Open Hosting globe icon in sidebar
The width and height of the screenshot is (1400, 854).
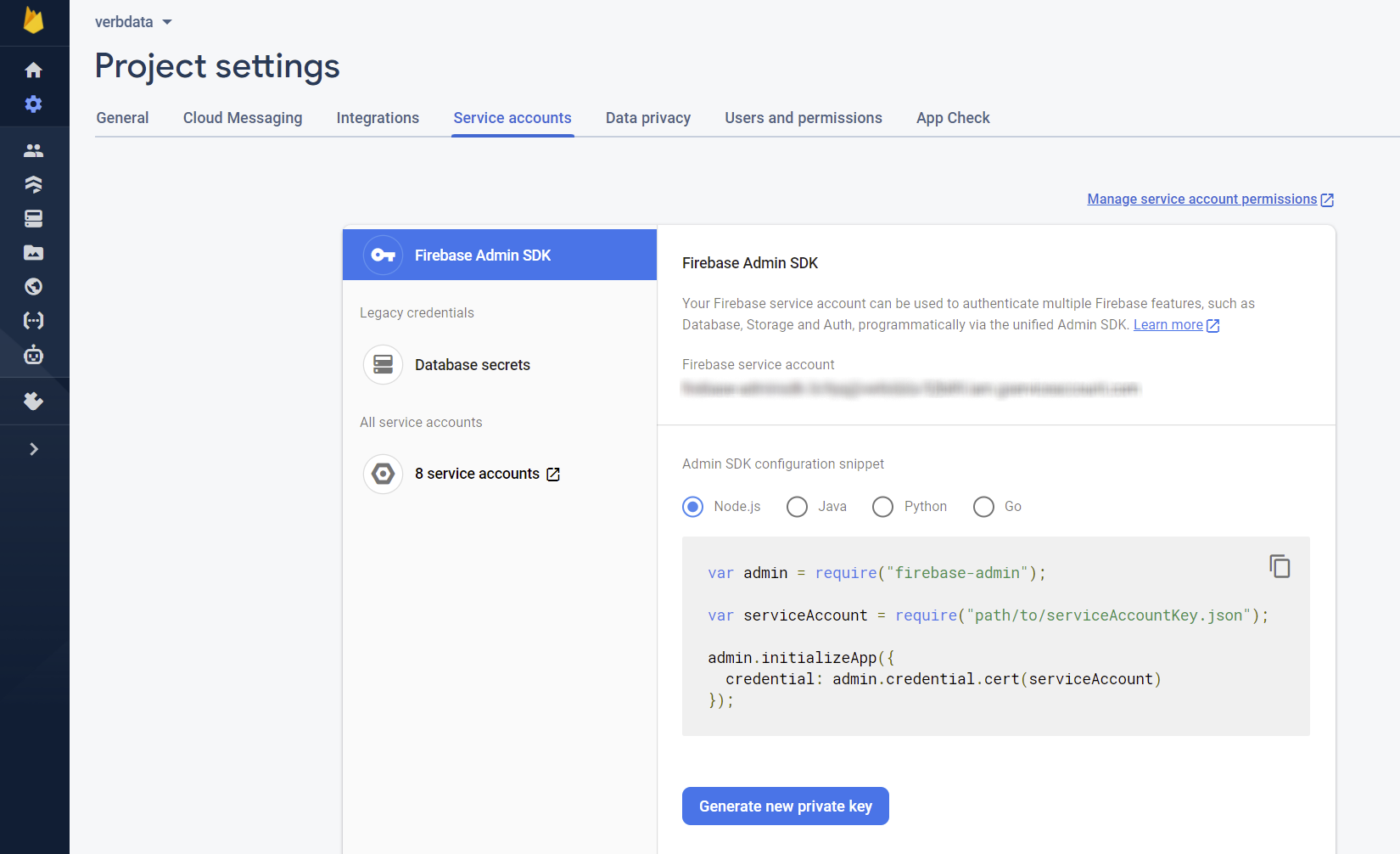[x=34, y=286]
